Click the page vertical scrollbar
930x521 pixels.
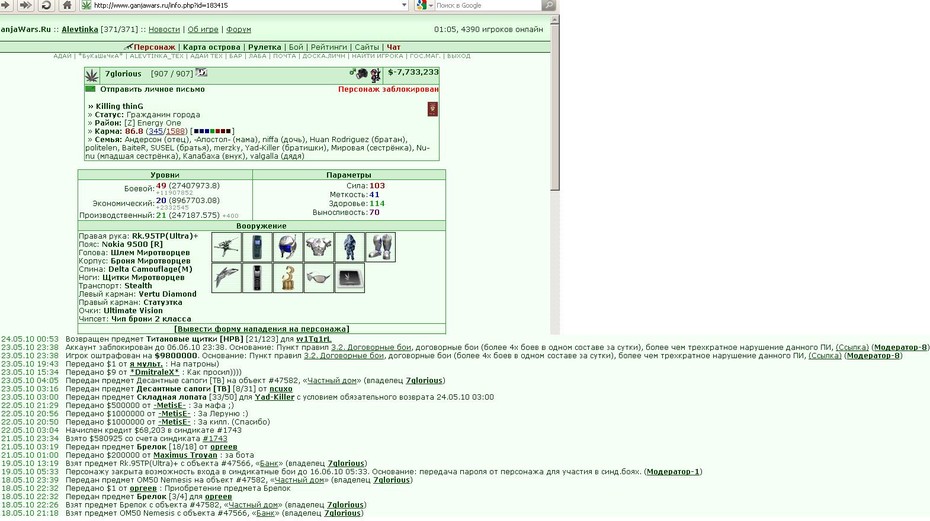555,175
